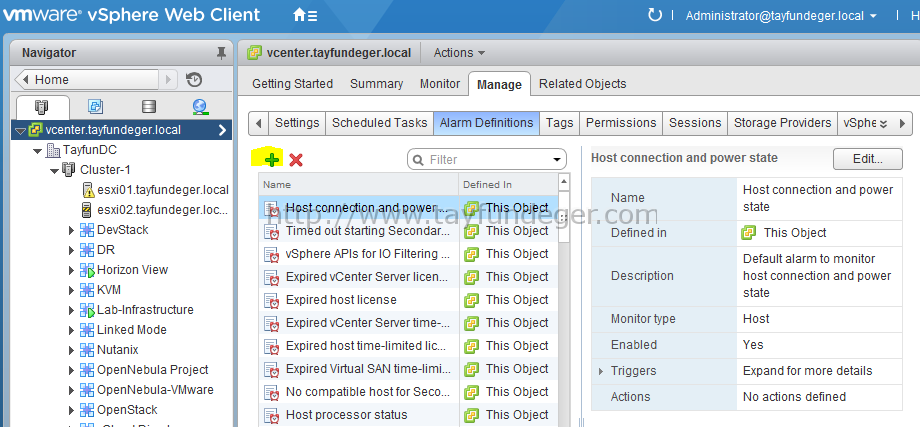The width and height of the screenshot is (920, 427).
Task: Switch to the Tags sub-tab
Action: tap(559, 123)
